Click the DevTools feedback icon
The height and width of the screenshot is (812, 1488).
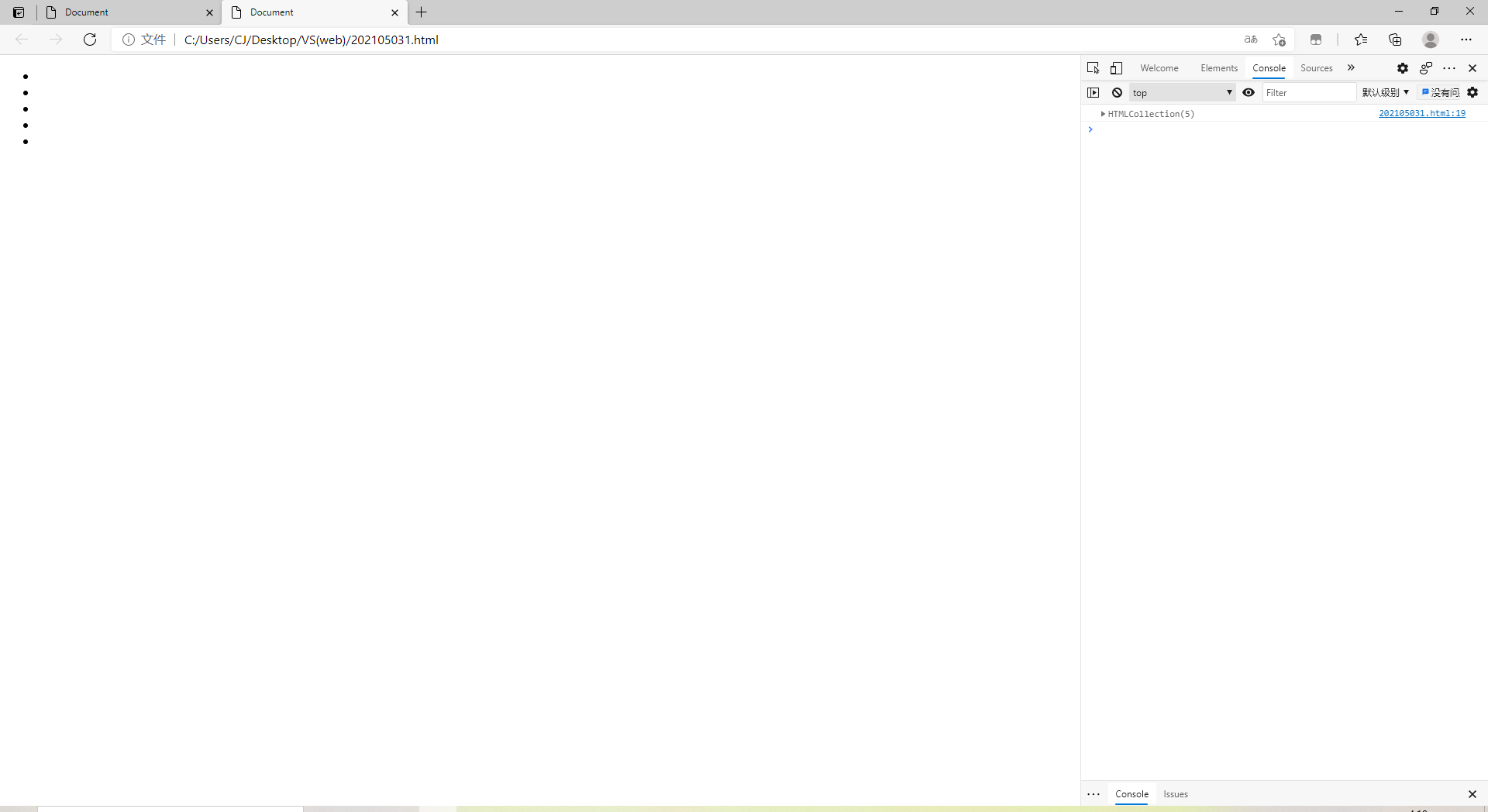point(1425,68)
